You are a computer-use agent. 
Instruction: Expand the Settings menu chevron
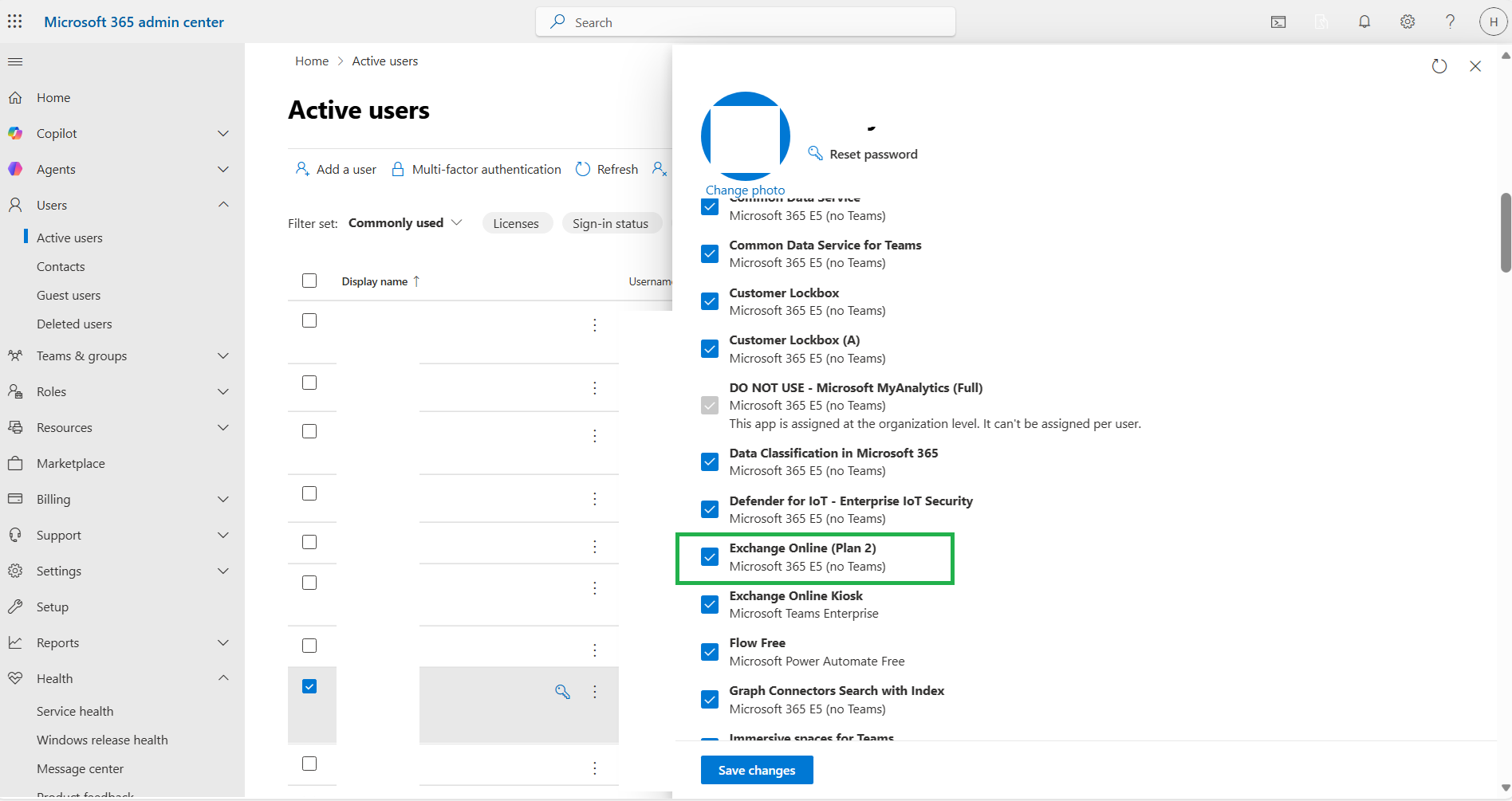(223, 571)
